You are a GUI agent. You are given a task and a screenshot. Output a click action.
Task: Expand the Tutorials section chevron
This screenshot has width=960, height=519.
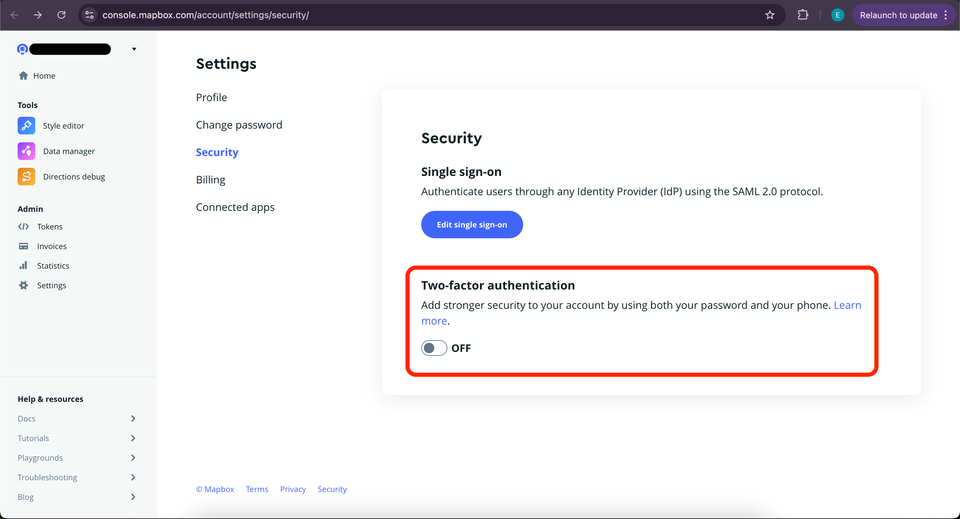click(133, 438)
